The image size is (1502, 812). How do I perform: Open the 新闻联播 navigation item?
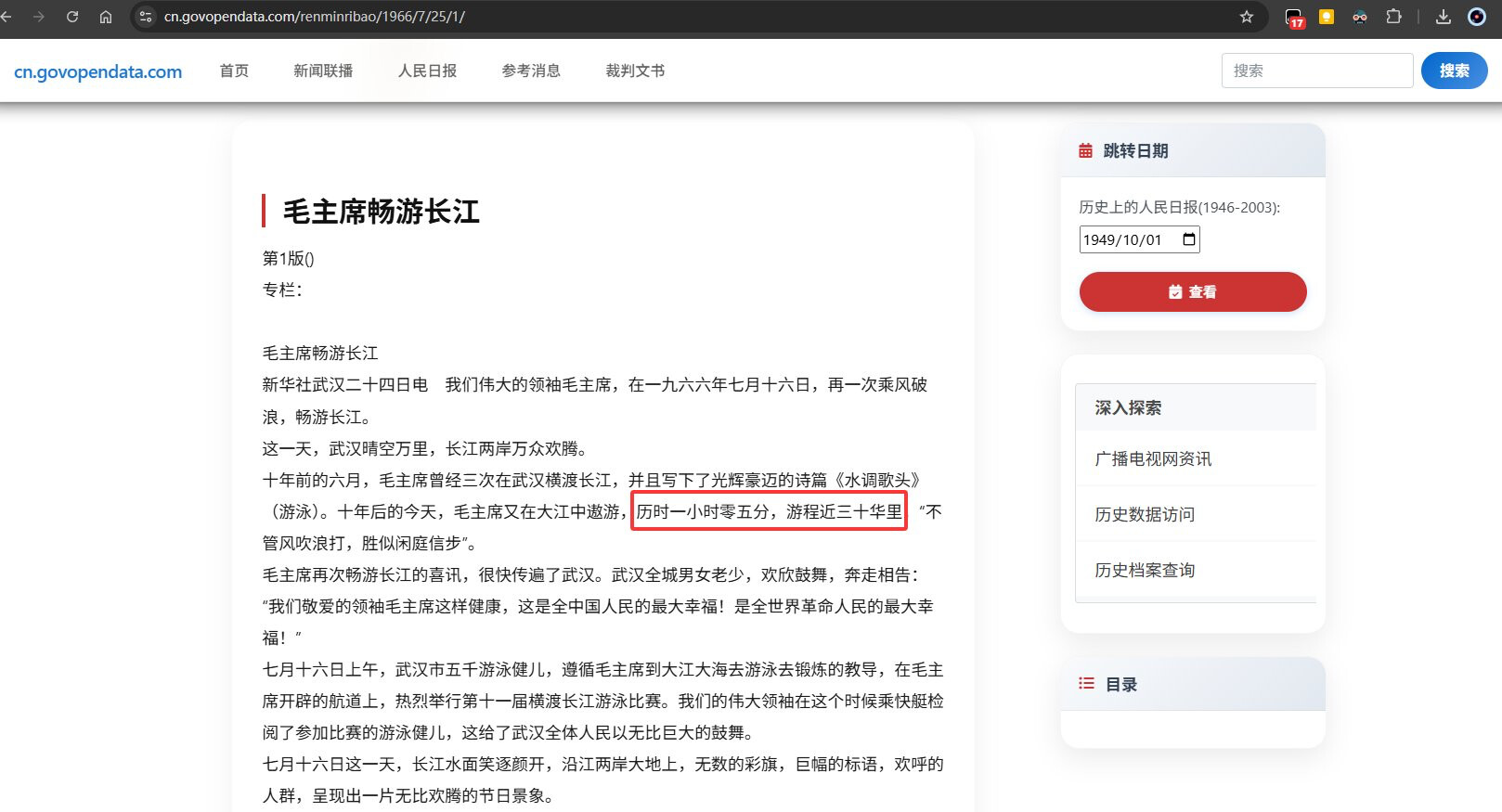323,71
